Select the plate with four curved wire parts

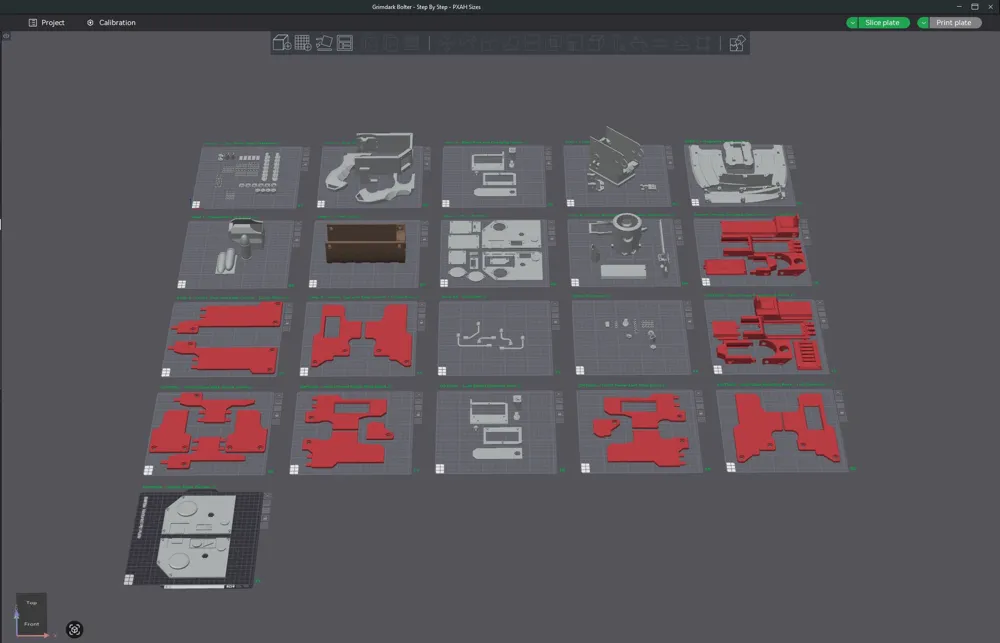[496, 338]
